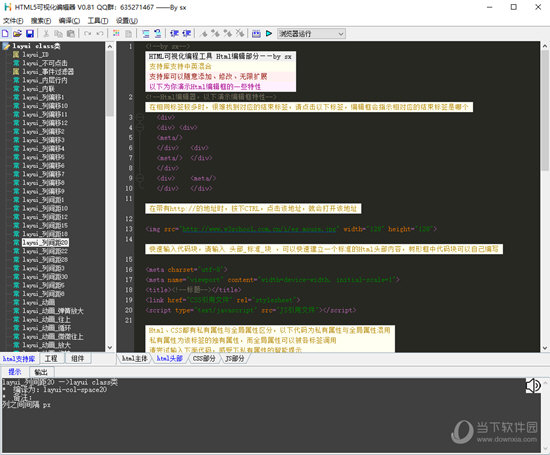550x455 pixels.
Task: Click the second indent icon in toolbar
Action: pos(187,34)
